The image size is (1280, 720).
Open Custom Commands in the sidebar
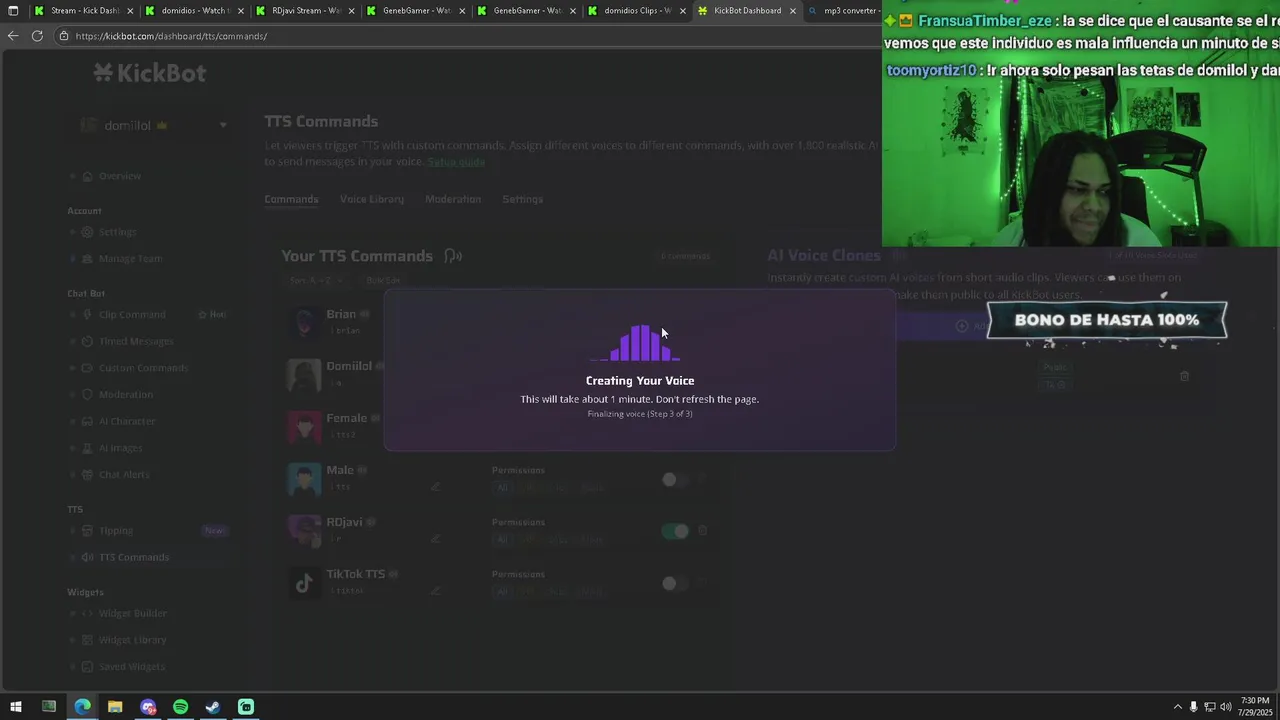click(x=143, y=368)
